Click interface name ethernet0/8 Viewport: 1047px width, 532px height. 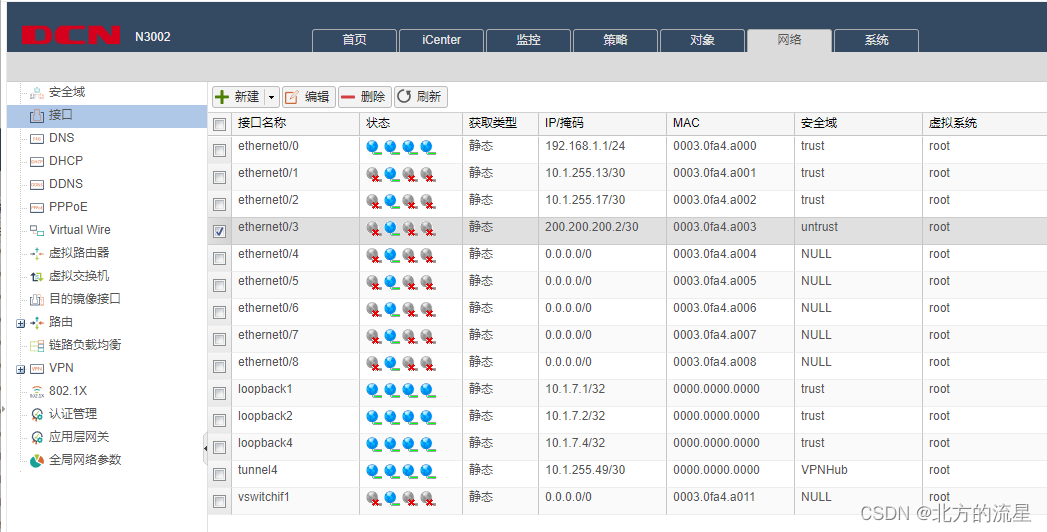click(268, 362)
